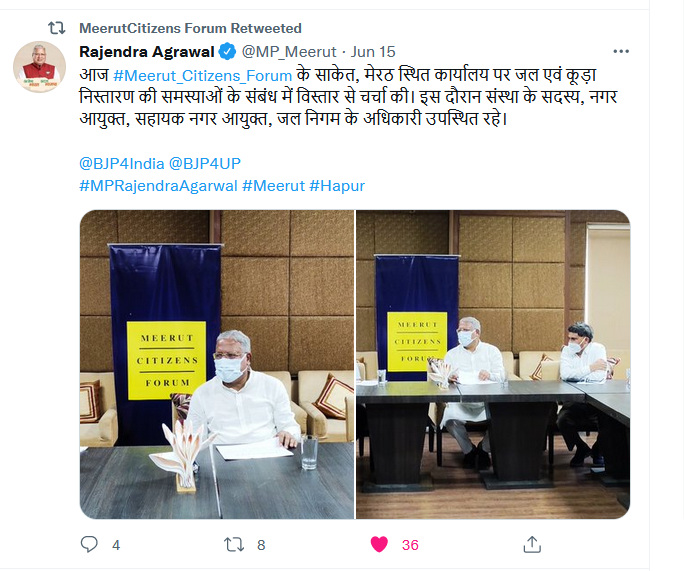Unlike the tweet via pink heart icon
The height and width of the screenshot is (571, 684).
tap(379, 544)
